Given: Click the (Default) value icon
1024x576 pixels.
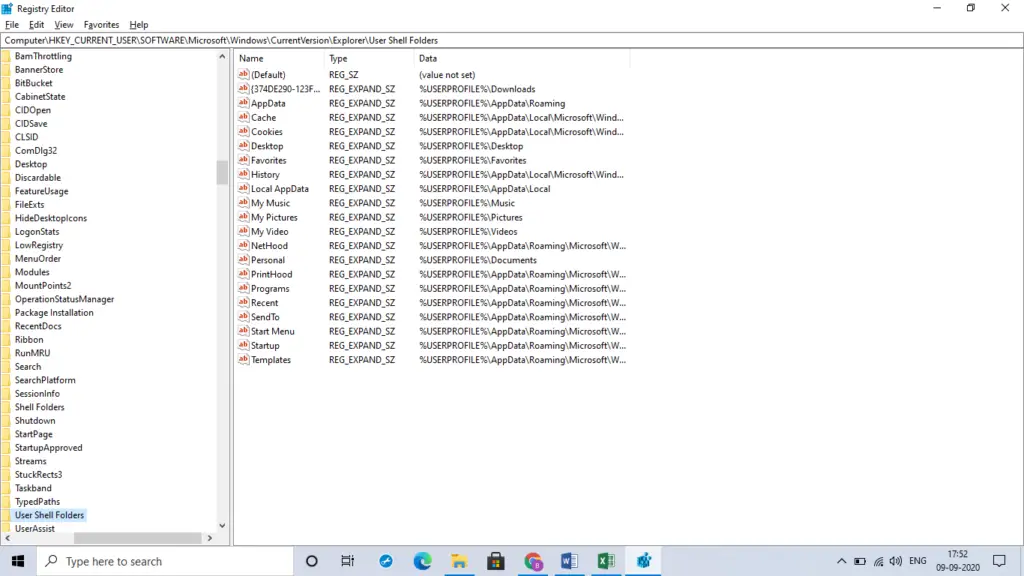Looking at the screenshot, I should 243,74.
